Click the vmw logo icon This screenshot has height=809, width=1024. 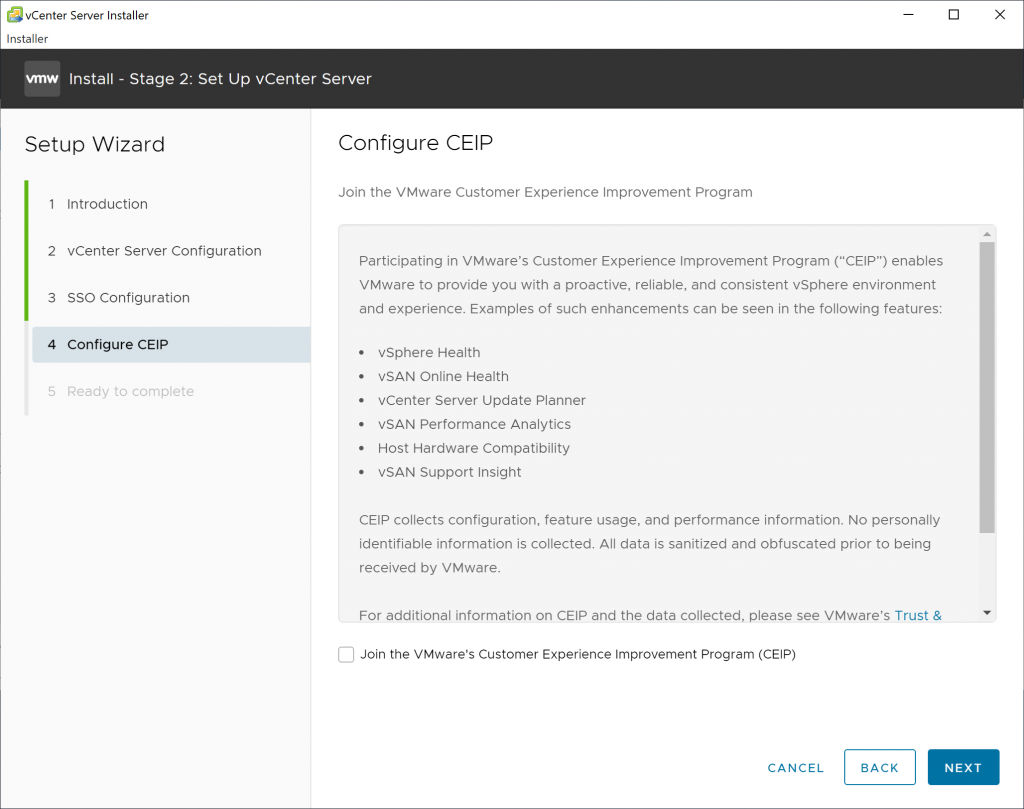coord(42,79)
